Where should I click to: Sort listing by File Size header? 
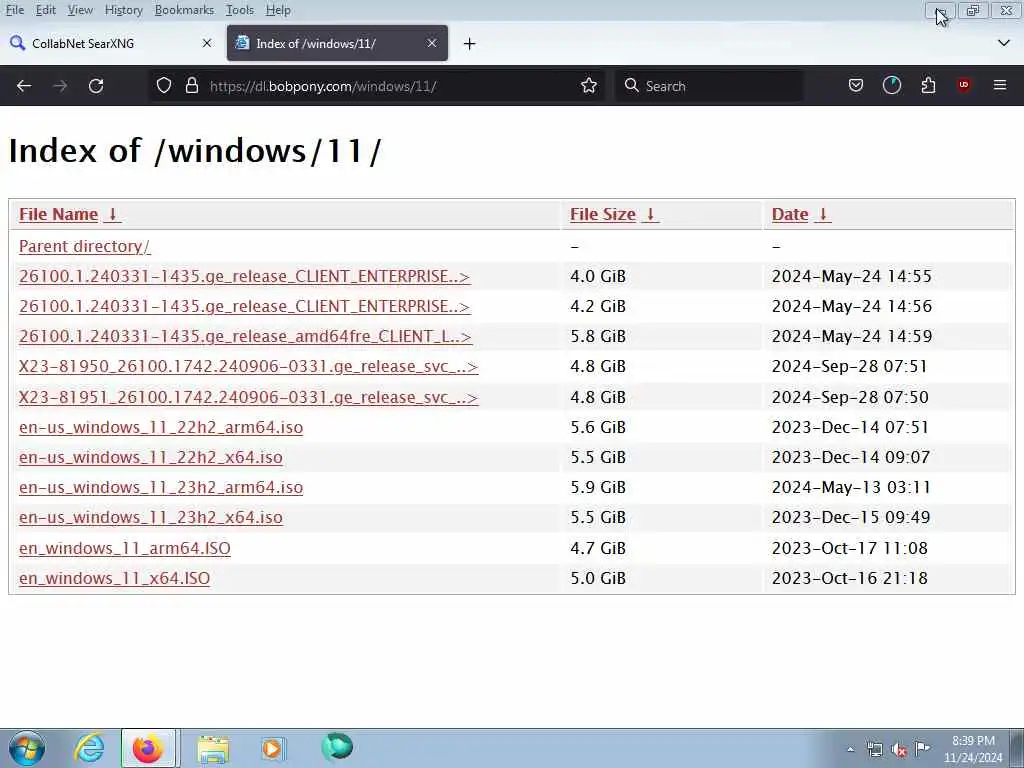pyautogui.click(x=603, y=214)
